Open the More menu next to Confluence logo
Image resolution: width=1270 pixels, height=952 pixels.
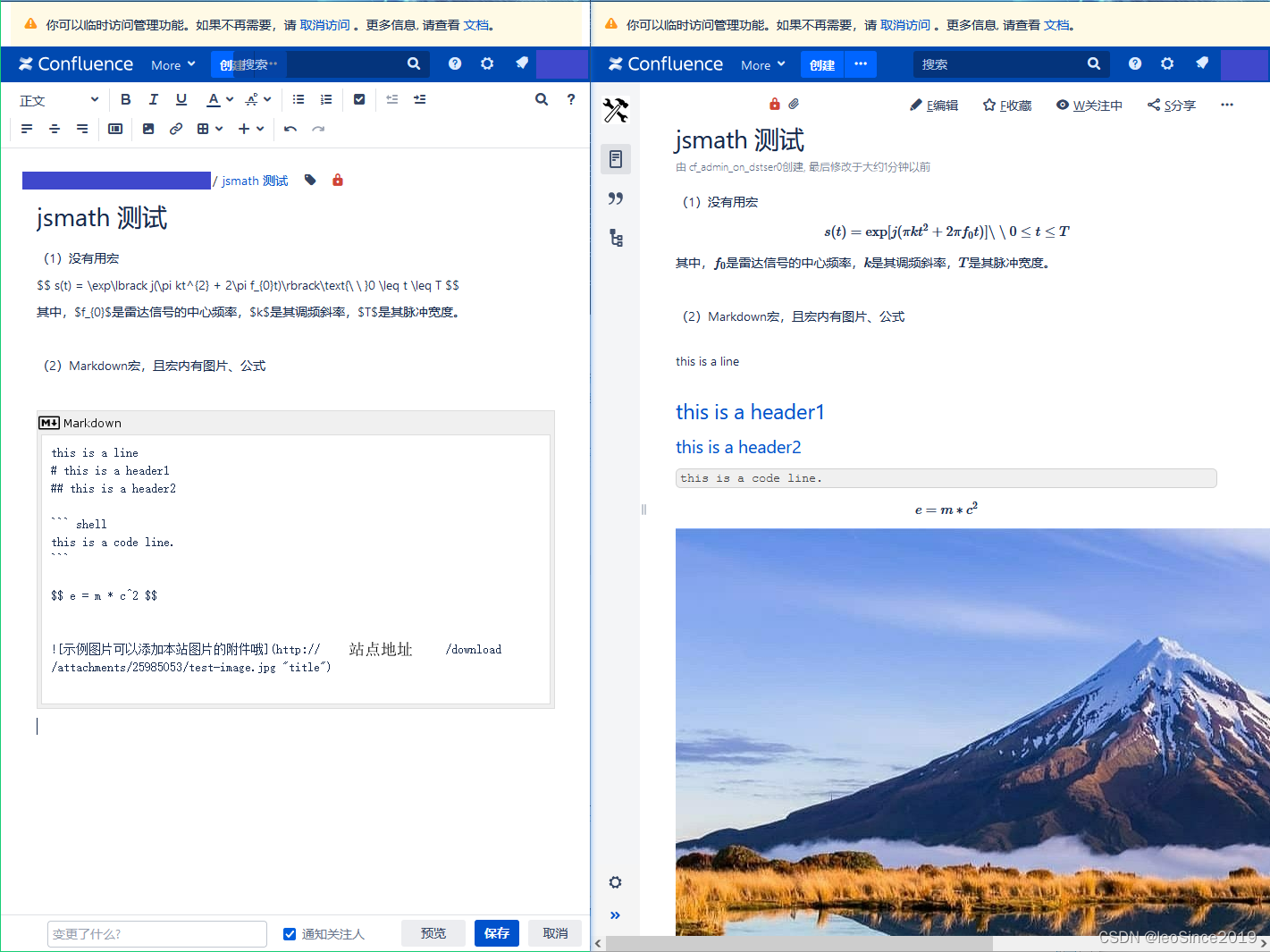point(172,64)
